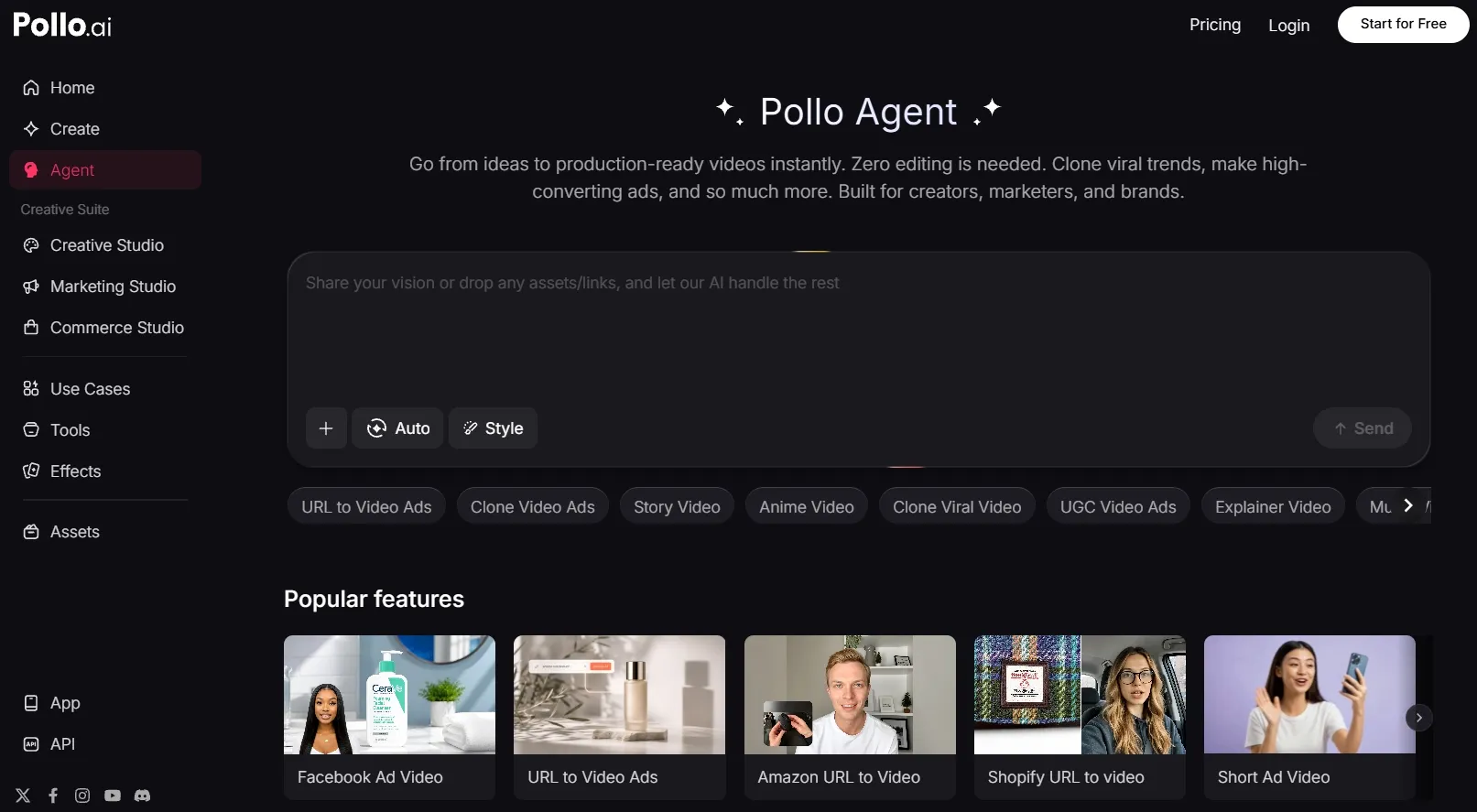Click the Send button
Viewport: 1477px width, 812px height.
[1363, 428]
